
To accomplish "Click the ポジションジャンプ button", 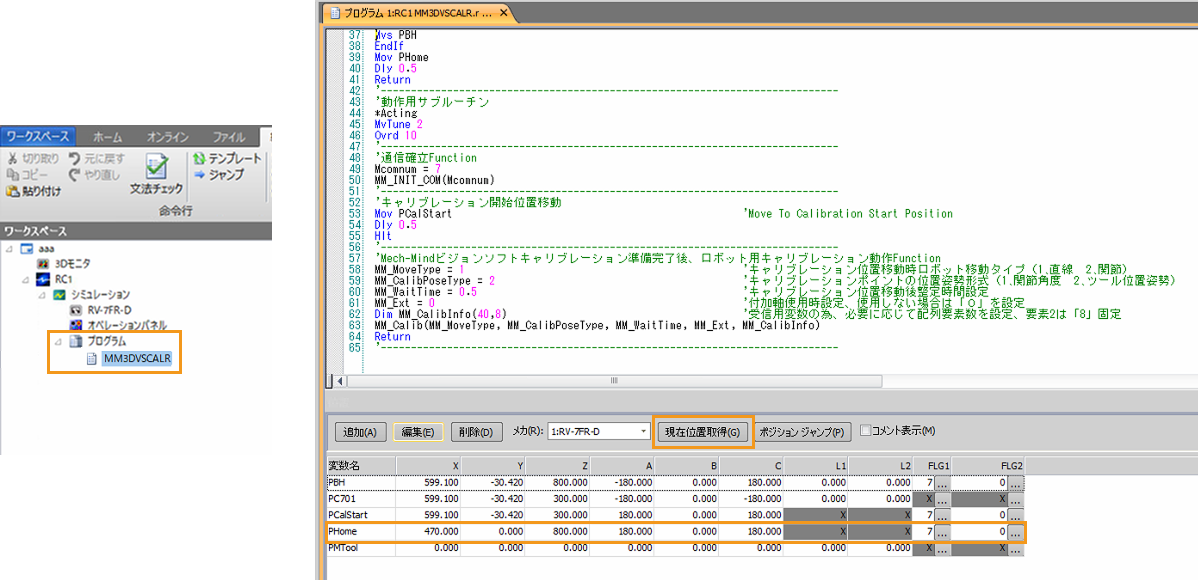I will [x=803, y=432].
